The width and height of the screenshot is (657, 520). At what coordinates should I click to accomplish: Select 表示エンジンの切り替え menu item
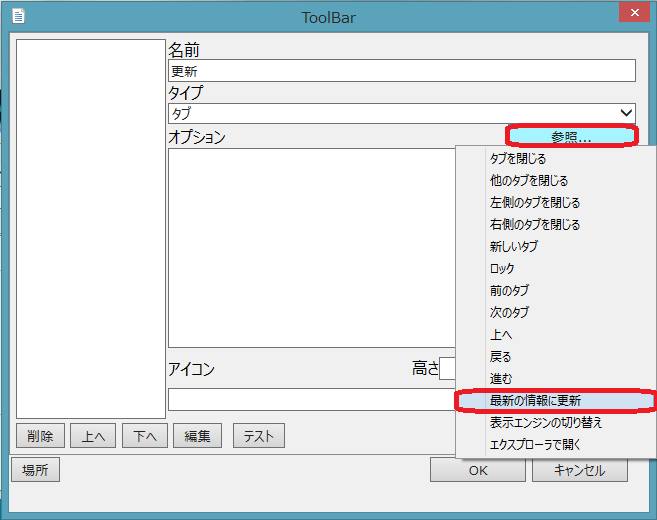point(545,423)
